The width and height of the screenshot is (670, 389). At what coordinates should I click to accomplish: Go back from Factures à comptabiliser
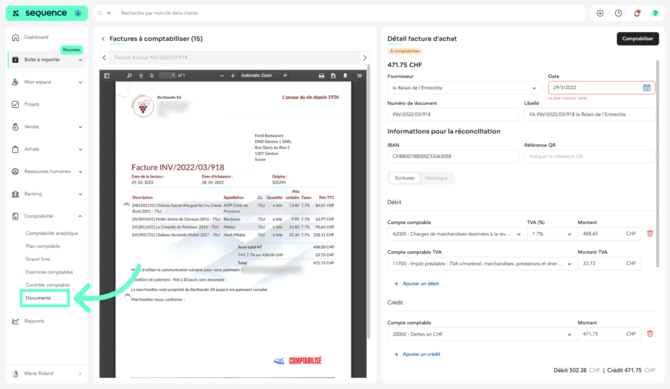coord(103,39)
